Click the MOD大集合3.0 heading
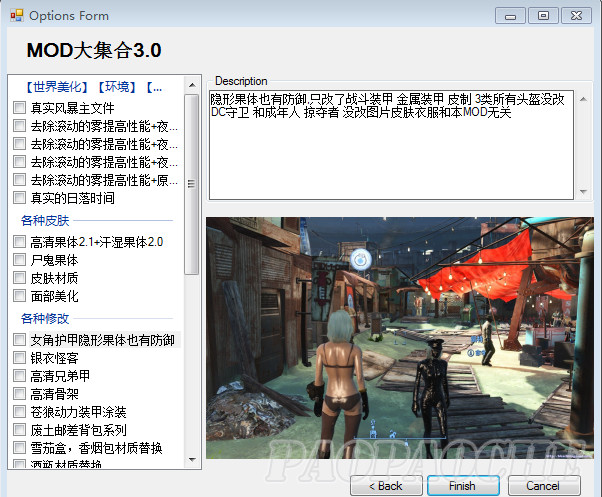Image resolution: width=602 pixels, height=497 pixels. [94, 50]
